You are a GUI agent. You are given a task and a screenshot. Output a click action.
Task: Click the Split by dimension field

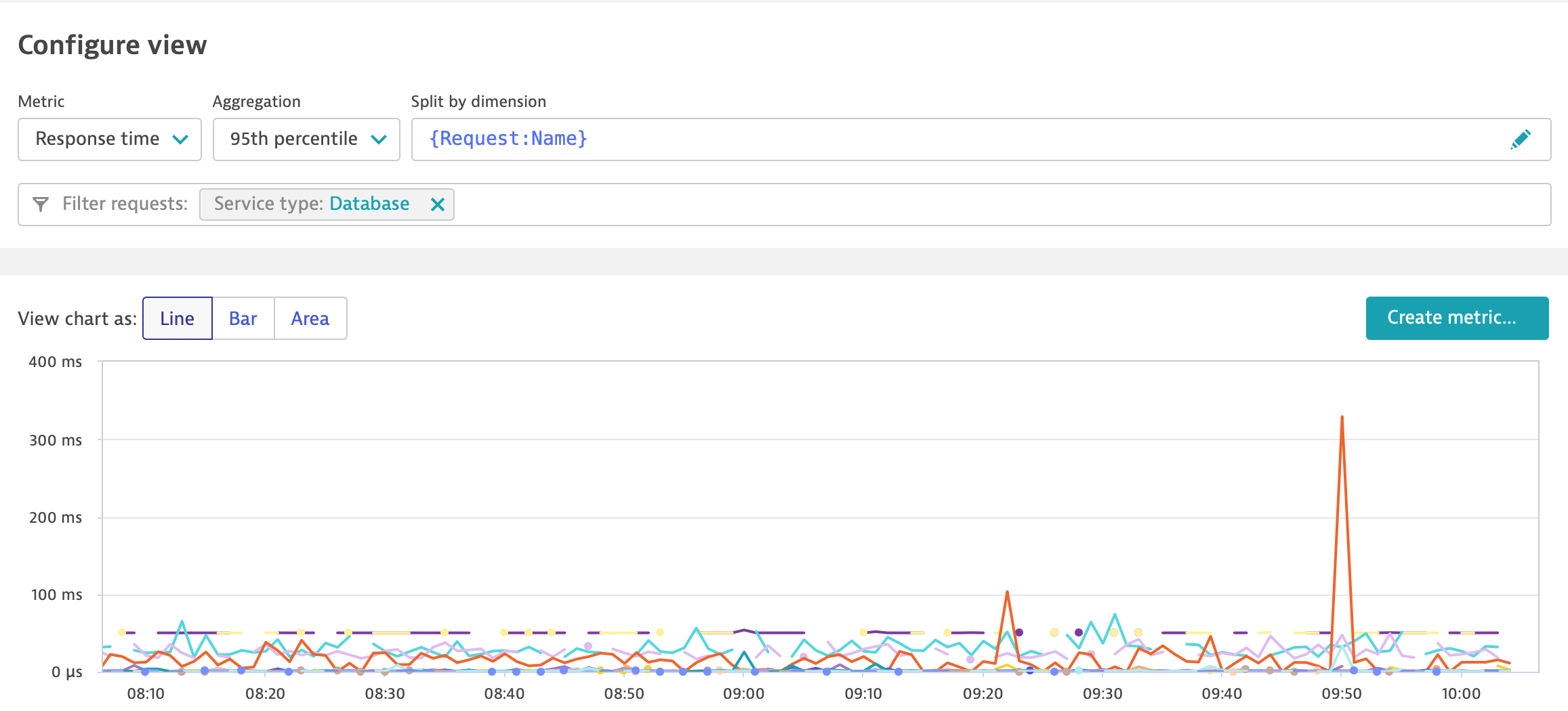[949, 139]
